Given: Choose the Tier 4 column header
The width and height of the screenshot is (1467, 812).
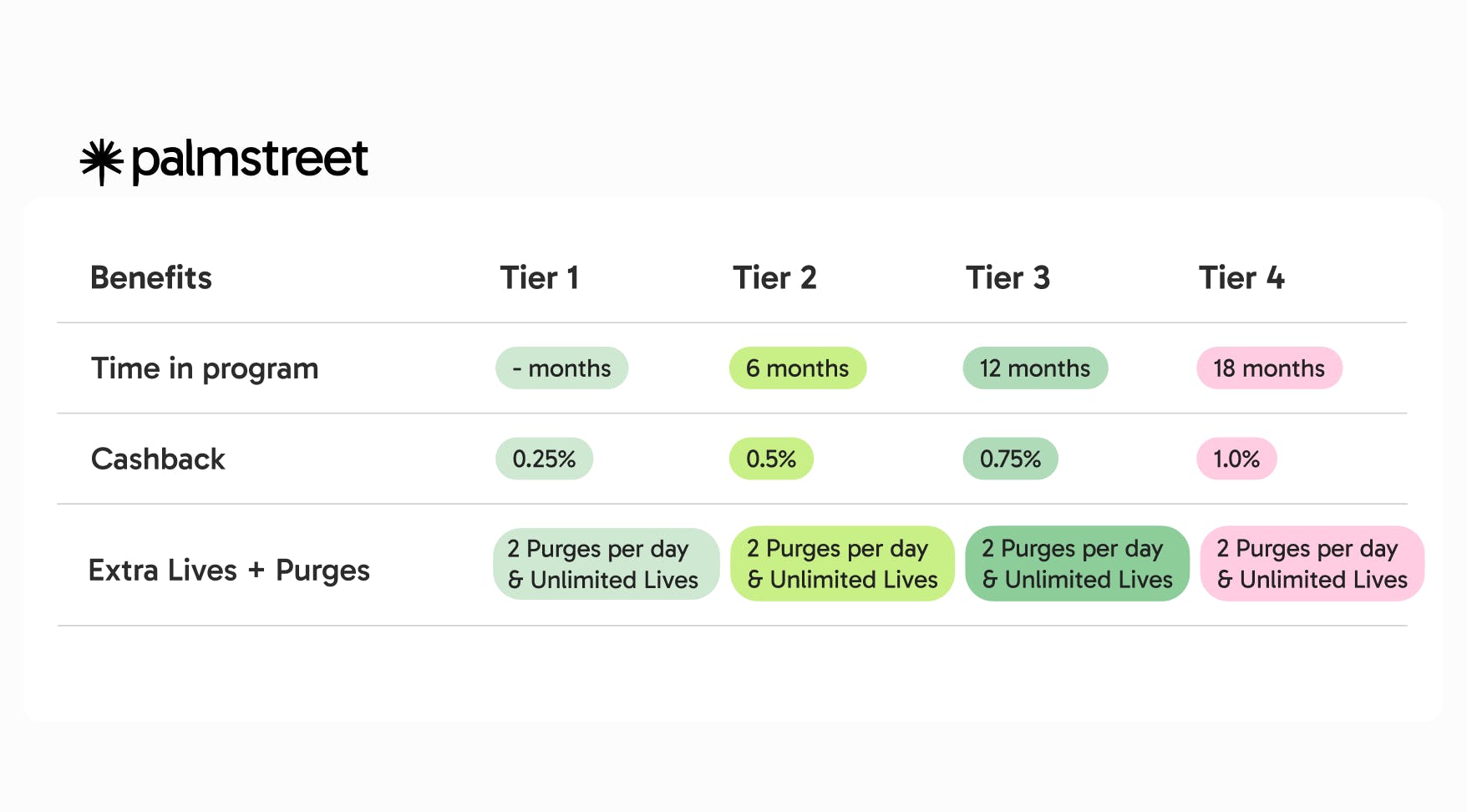Looking at the screenshot, I should point(1241,277).
